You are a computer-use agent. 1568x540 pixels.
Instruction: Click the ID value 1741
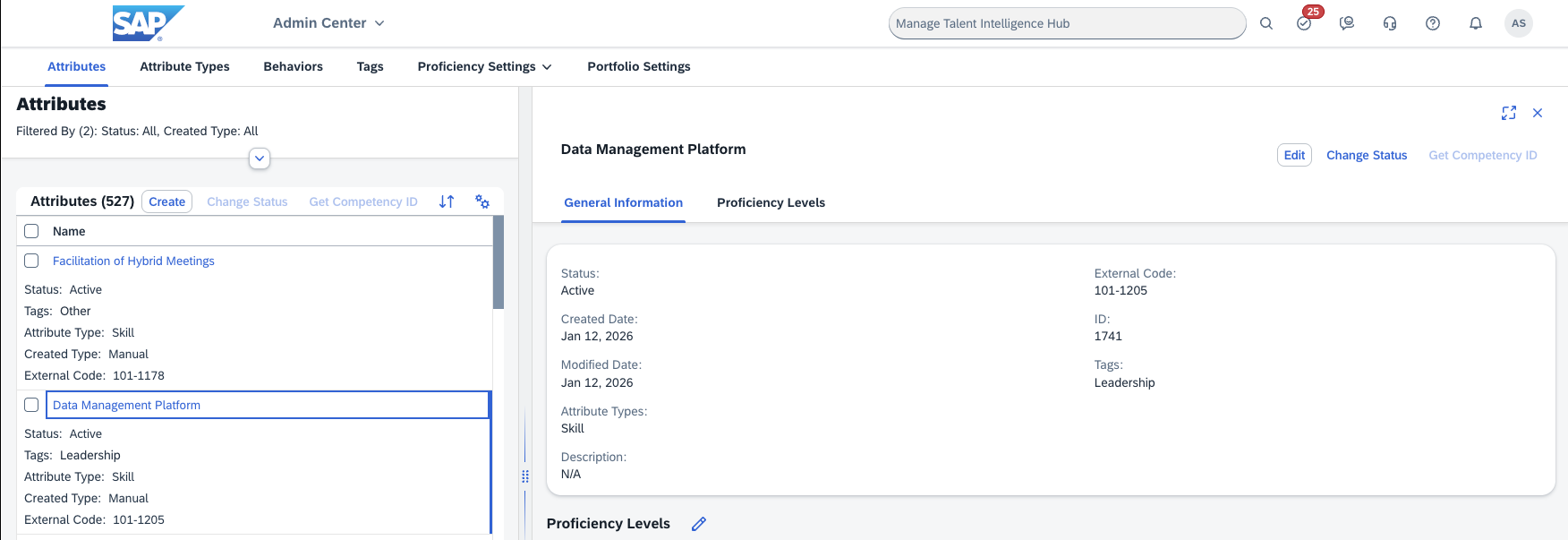click(1108, 336)
